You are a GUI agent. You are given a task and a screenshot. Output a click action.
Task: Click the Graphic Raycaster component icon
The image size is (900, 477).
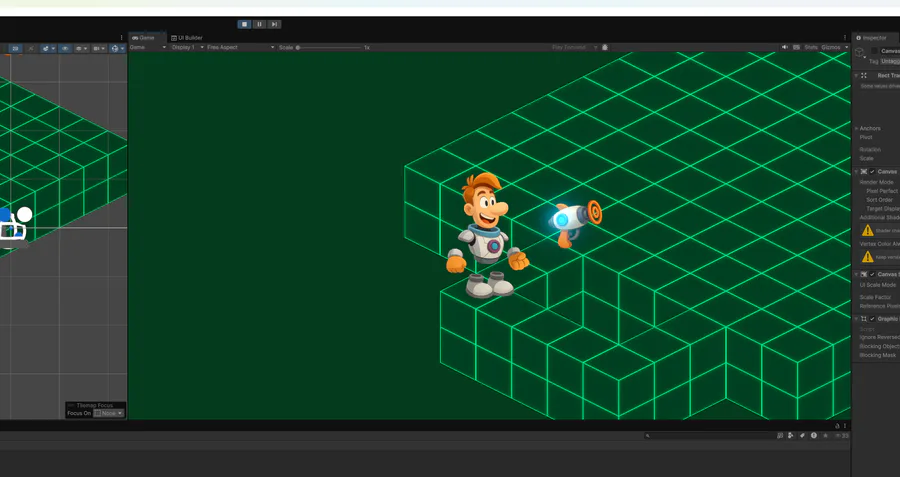[864, 319]
